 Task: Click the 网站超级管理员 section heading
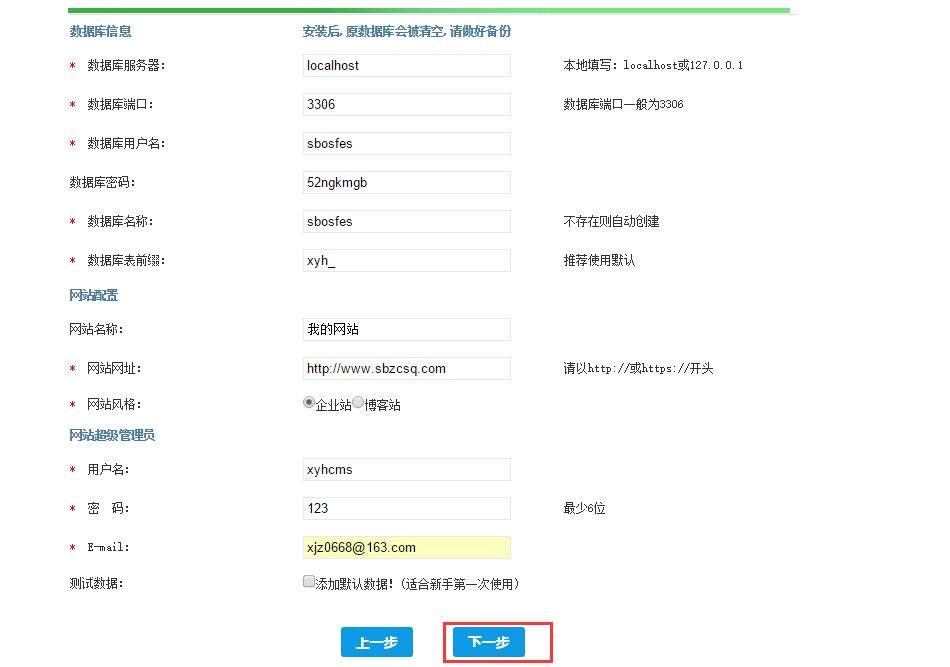112,435
